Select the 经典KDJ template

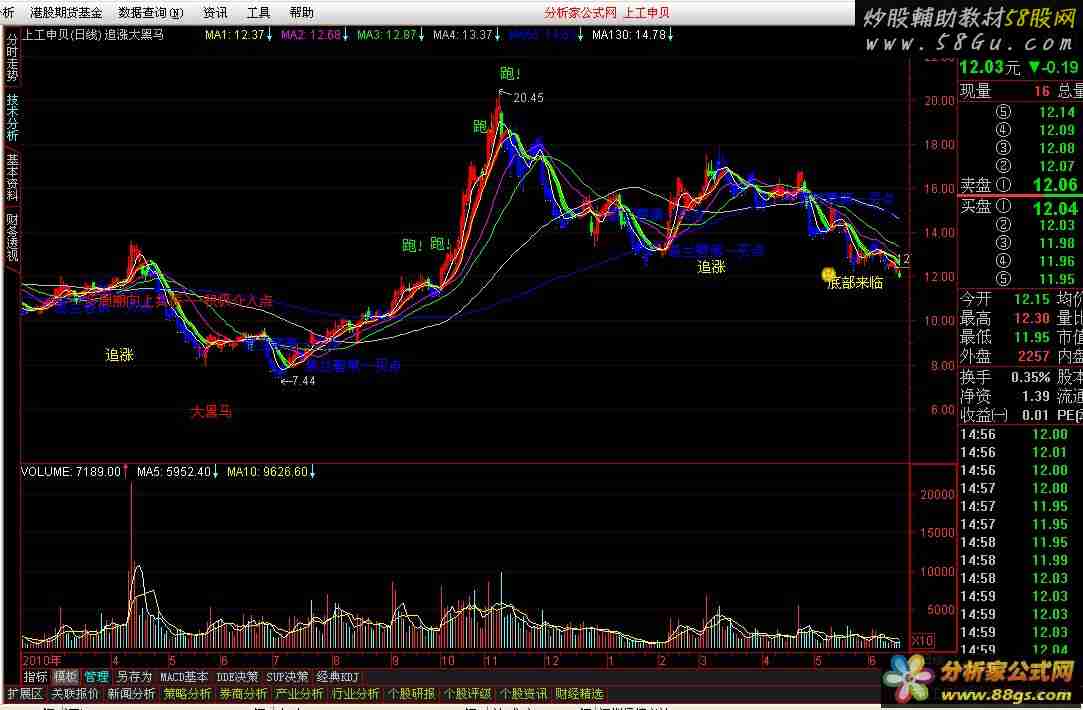point(338,677)
